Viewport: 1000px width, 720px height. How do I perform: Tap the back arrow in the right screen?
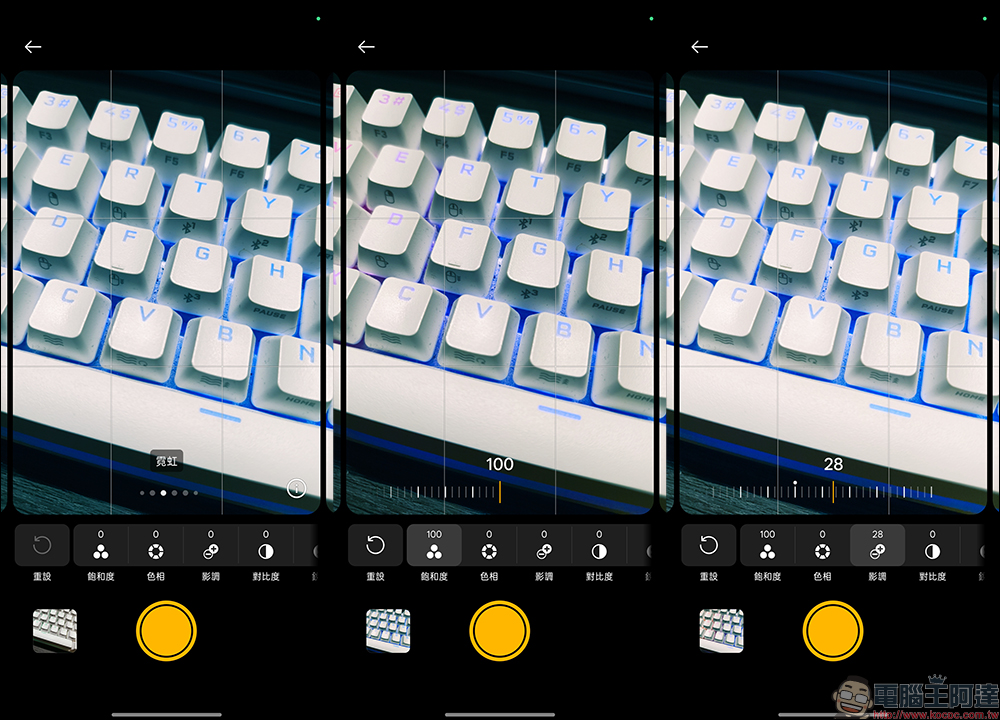coord(700,47)
